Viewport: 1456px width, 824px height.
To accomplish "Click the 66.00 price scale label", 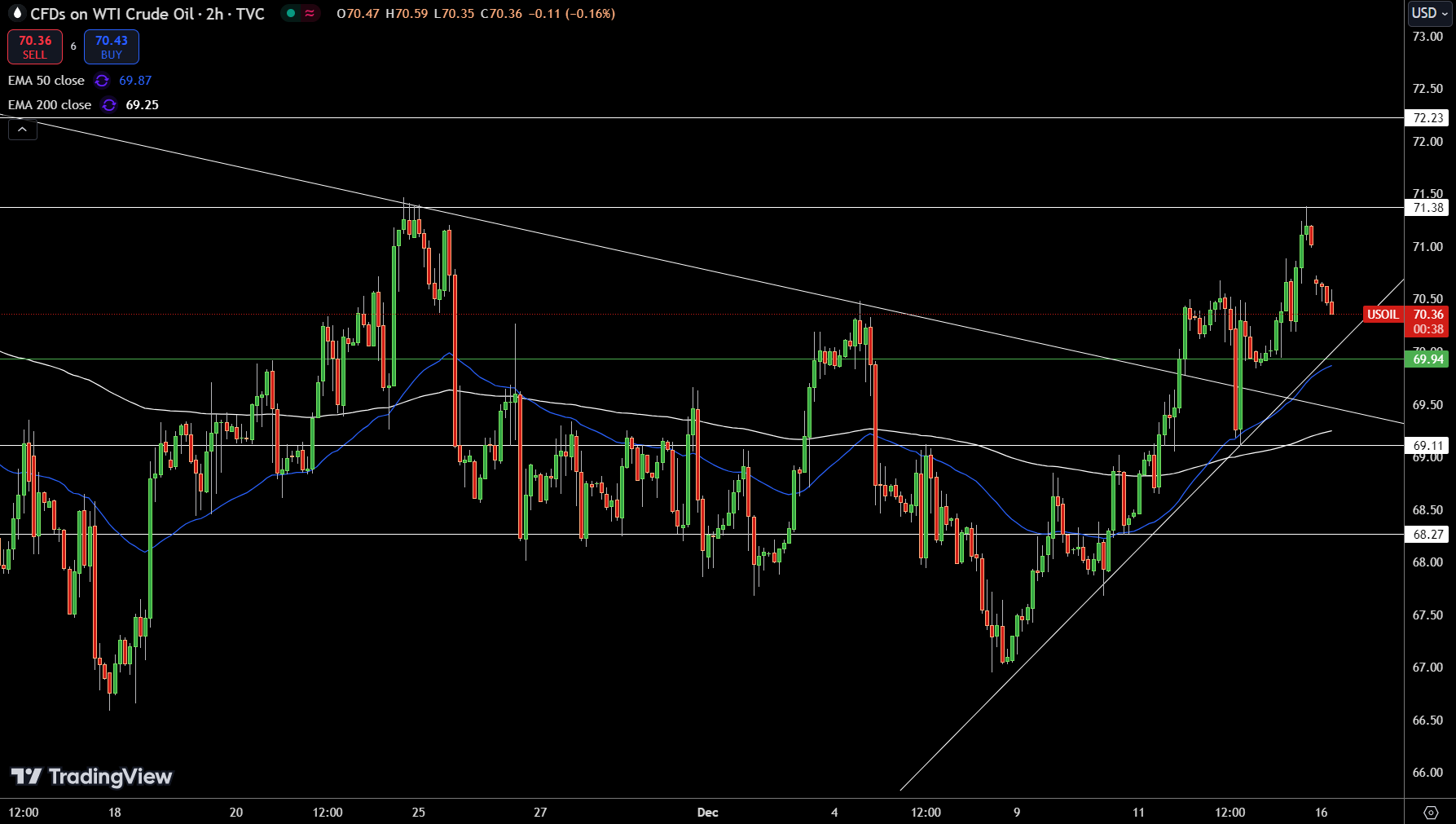I will coord(1427,773).
